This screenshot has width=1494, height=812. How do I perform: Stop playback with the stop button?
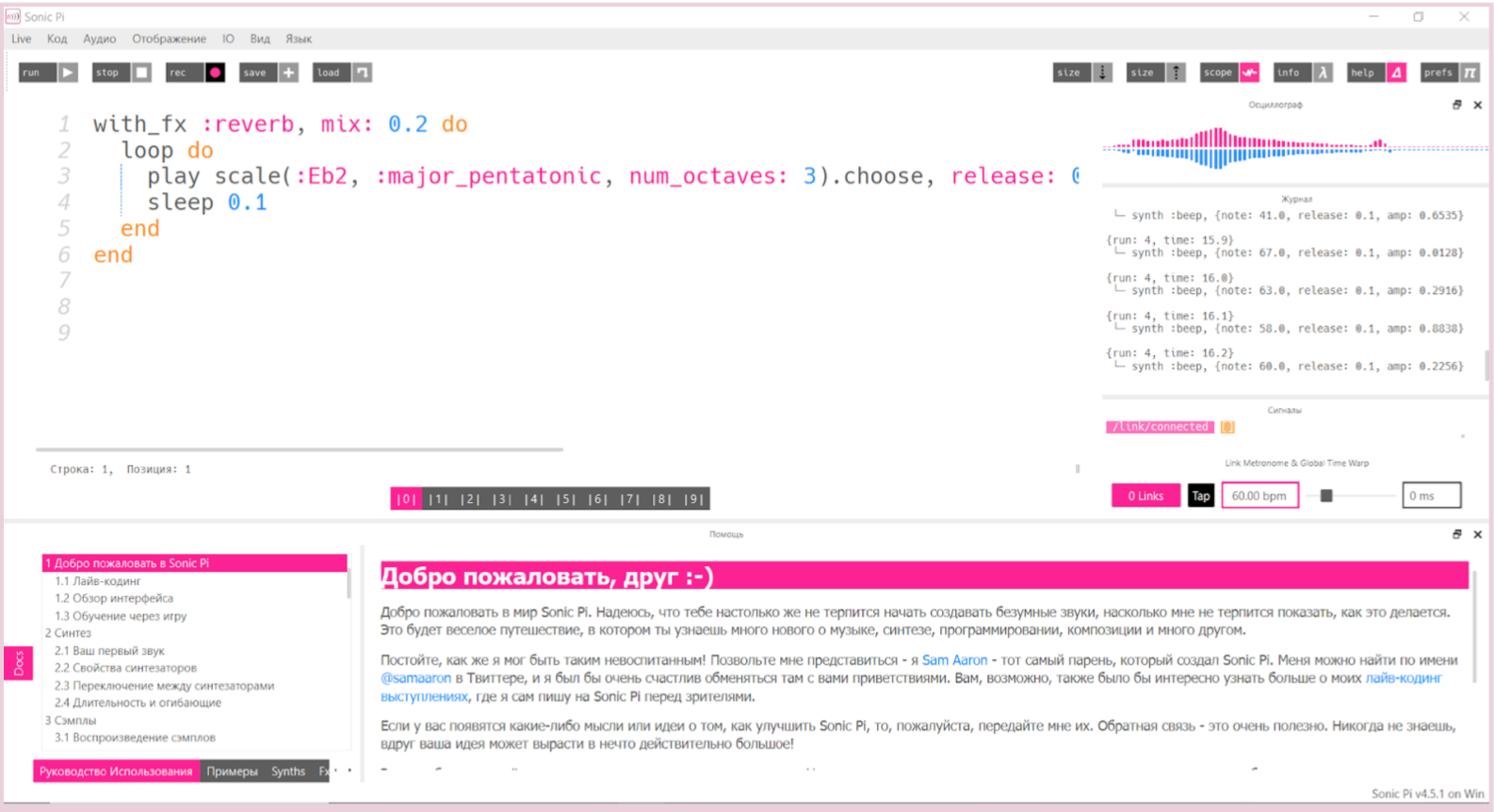tap(122, 73)
